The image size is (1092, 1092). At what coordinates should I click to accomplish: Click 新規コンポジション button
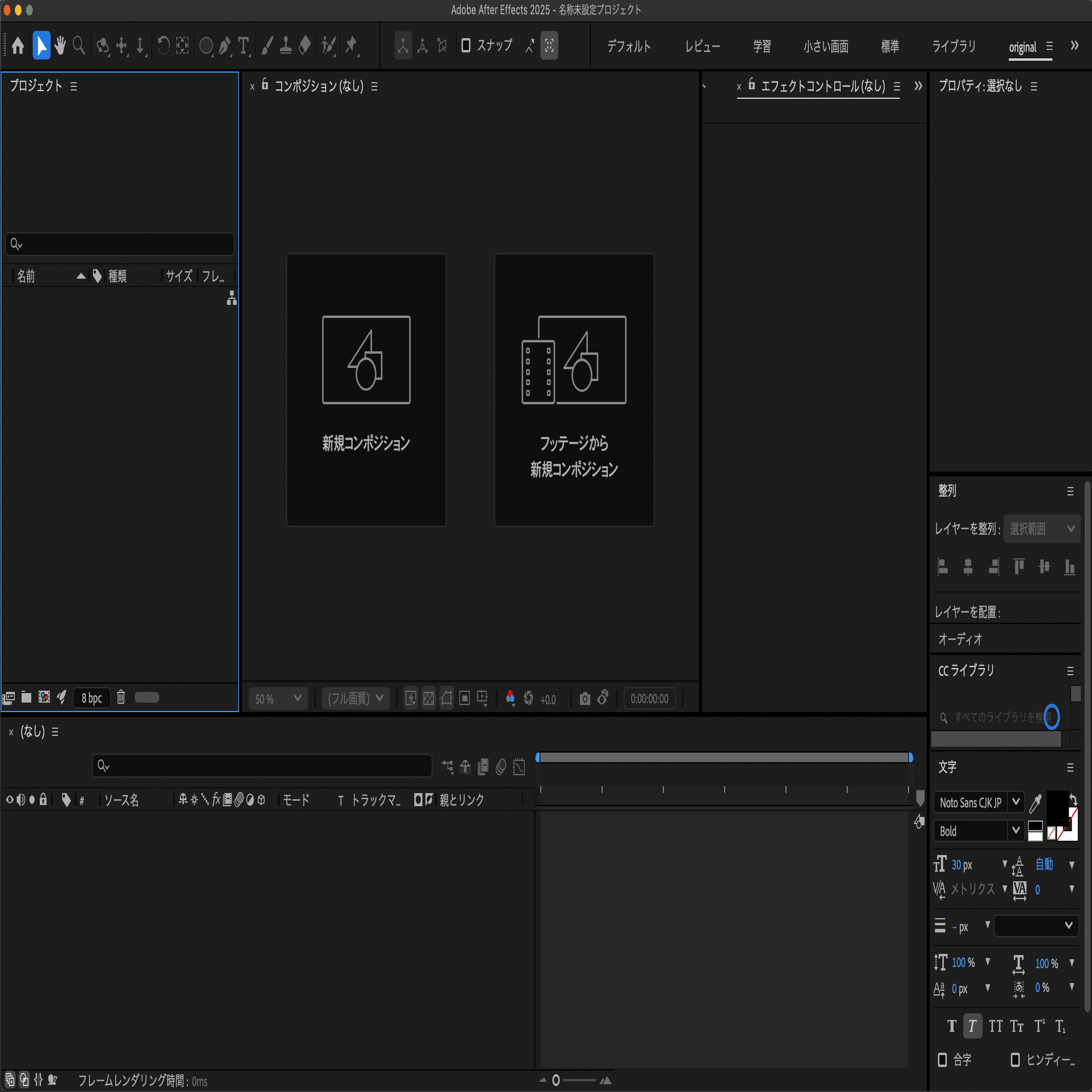(x=366, y=390)
